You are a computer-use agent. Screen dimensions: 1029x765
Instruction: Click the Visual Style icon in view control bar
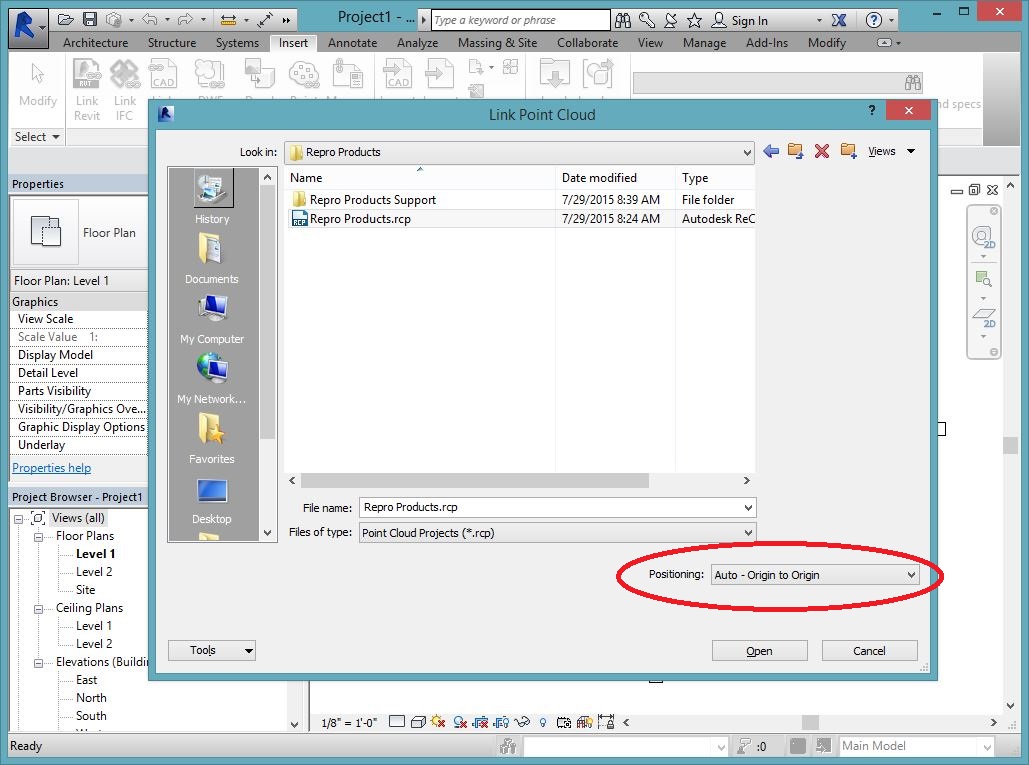(418, 722)
